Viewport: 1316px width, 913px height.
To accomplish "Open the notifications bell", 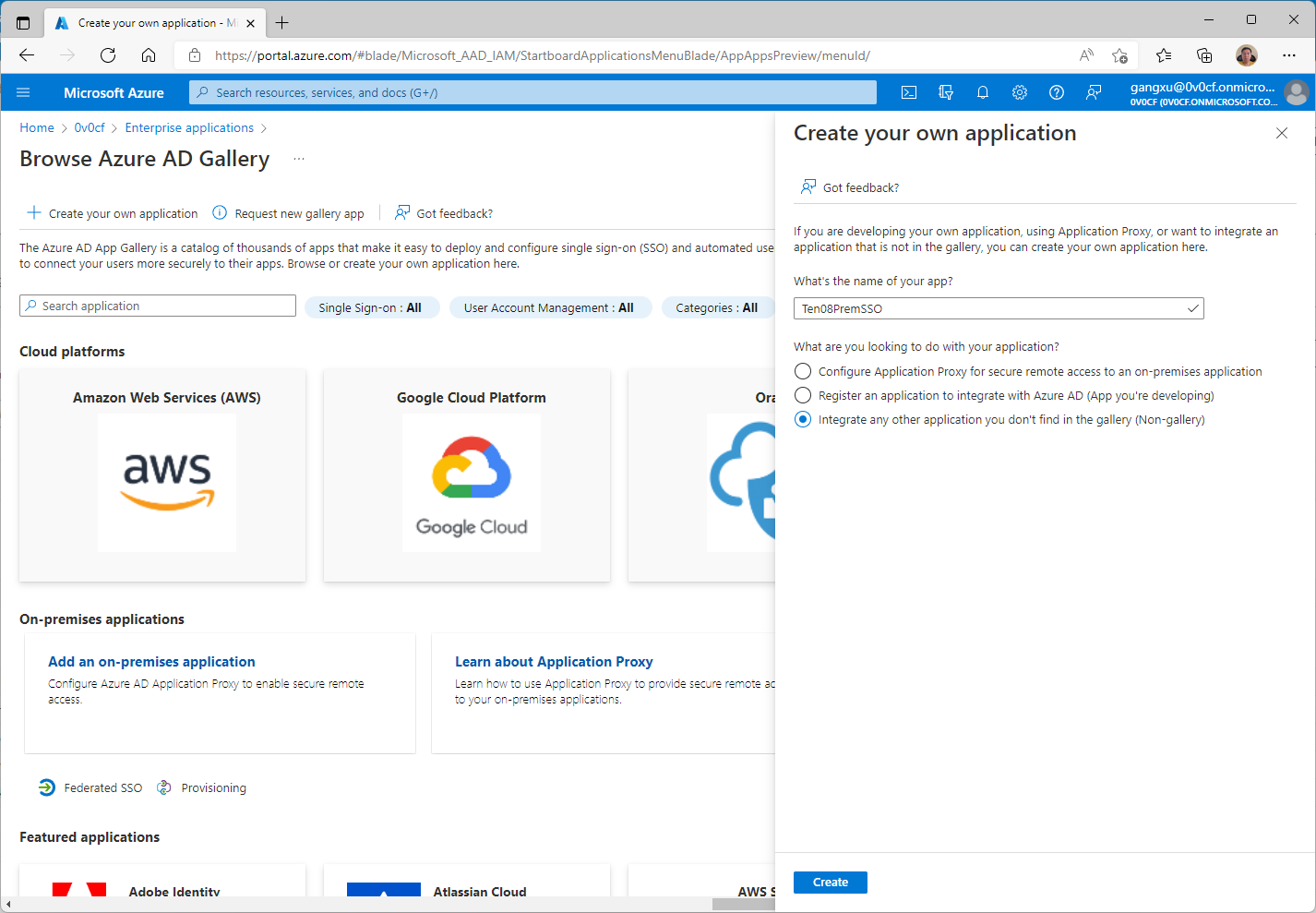I will [x=983, y=92].
